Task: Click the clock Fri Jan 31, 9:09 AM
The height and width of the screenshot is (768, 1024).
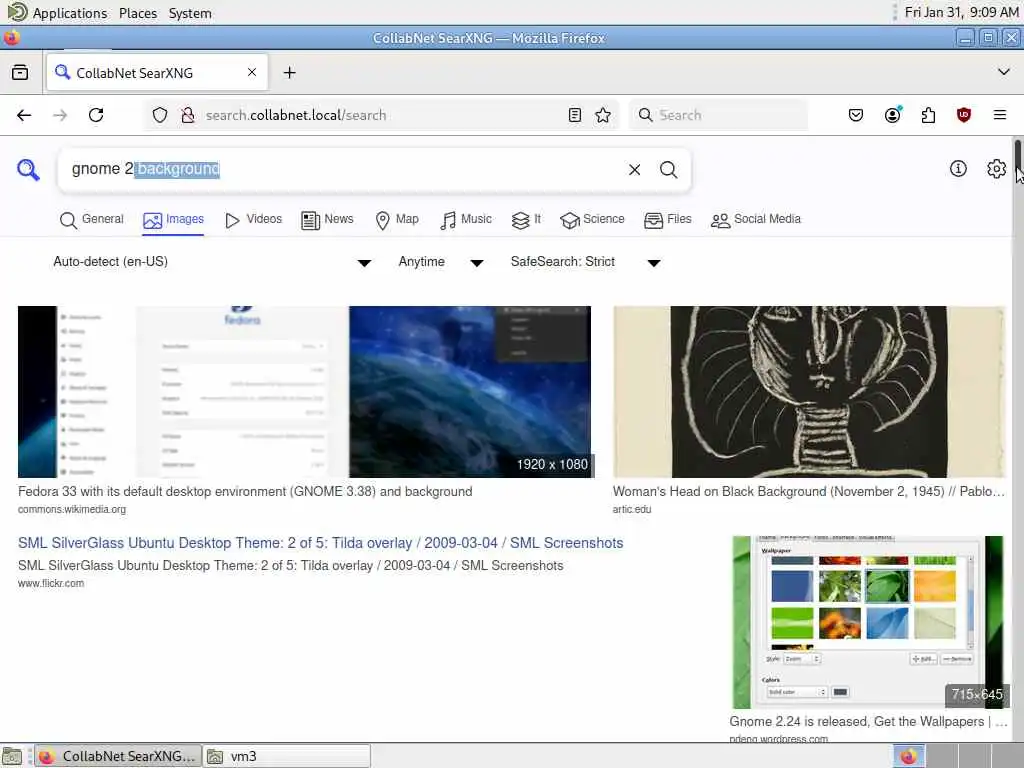Action: click(x=961, y=12)
